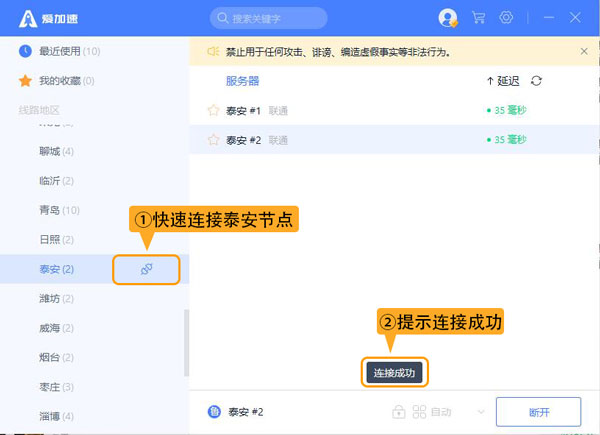Open the user account avatar
The image size is (600, 435).
tap(447, 18)
